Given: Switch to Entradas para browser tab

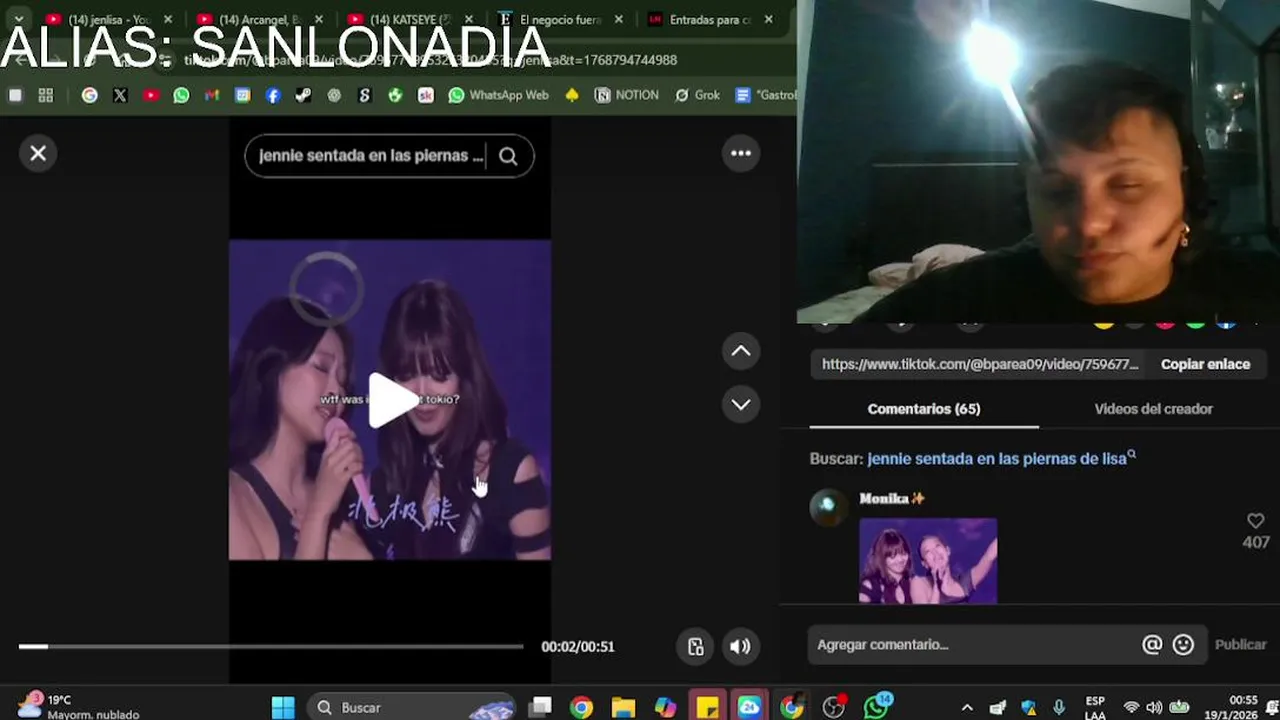Looking at the screenshot, I should tap(700, 19).
